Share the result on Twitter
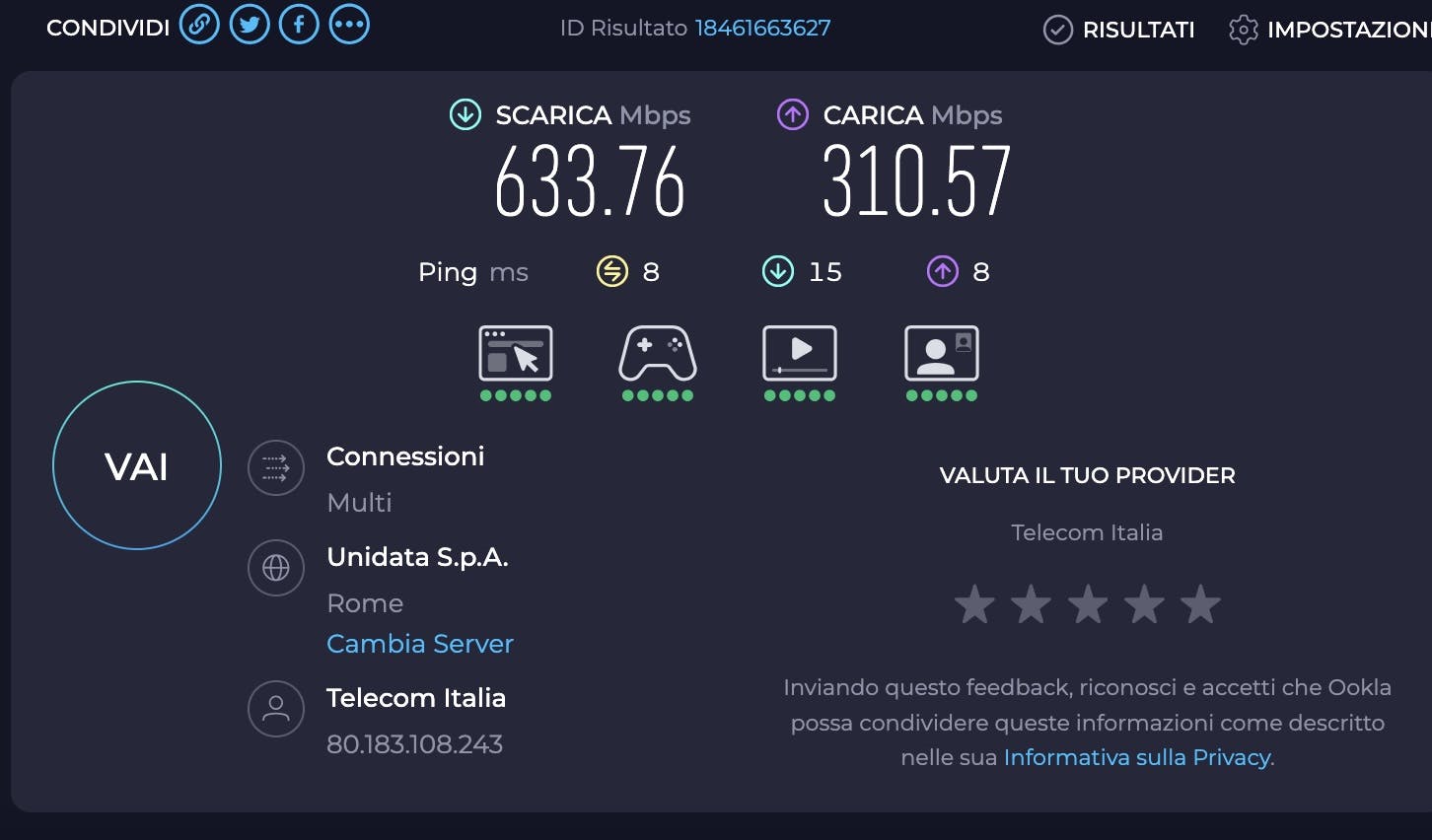This screenshot has height=840, width=1432. (250, 25)
